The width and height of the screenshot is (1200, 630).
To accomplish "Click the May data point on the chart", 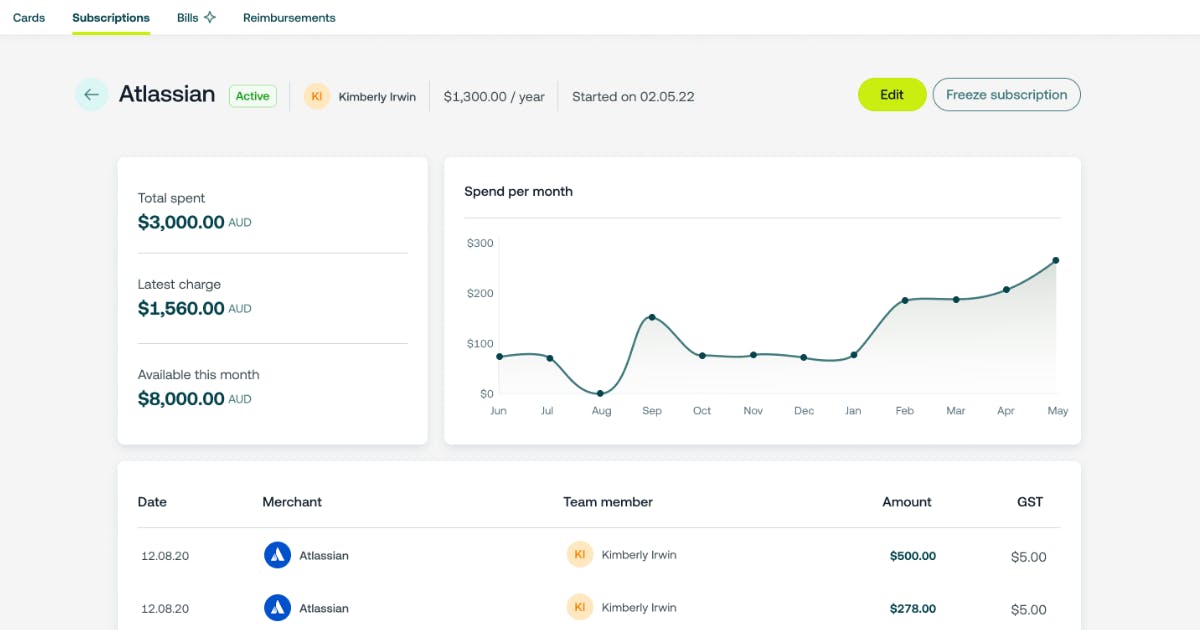I will coord(1057,260).
